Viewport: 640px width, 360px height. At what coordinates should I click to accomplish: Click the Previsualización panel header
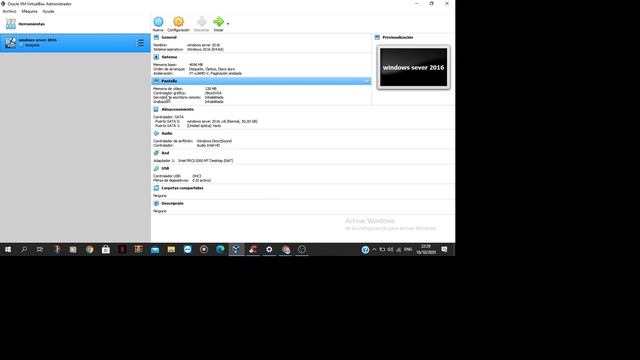tap(398, 37)
